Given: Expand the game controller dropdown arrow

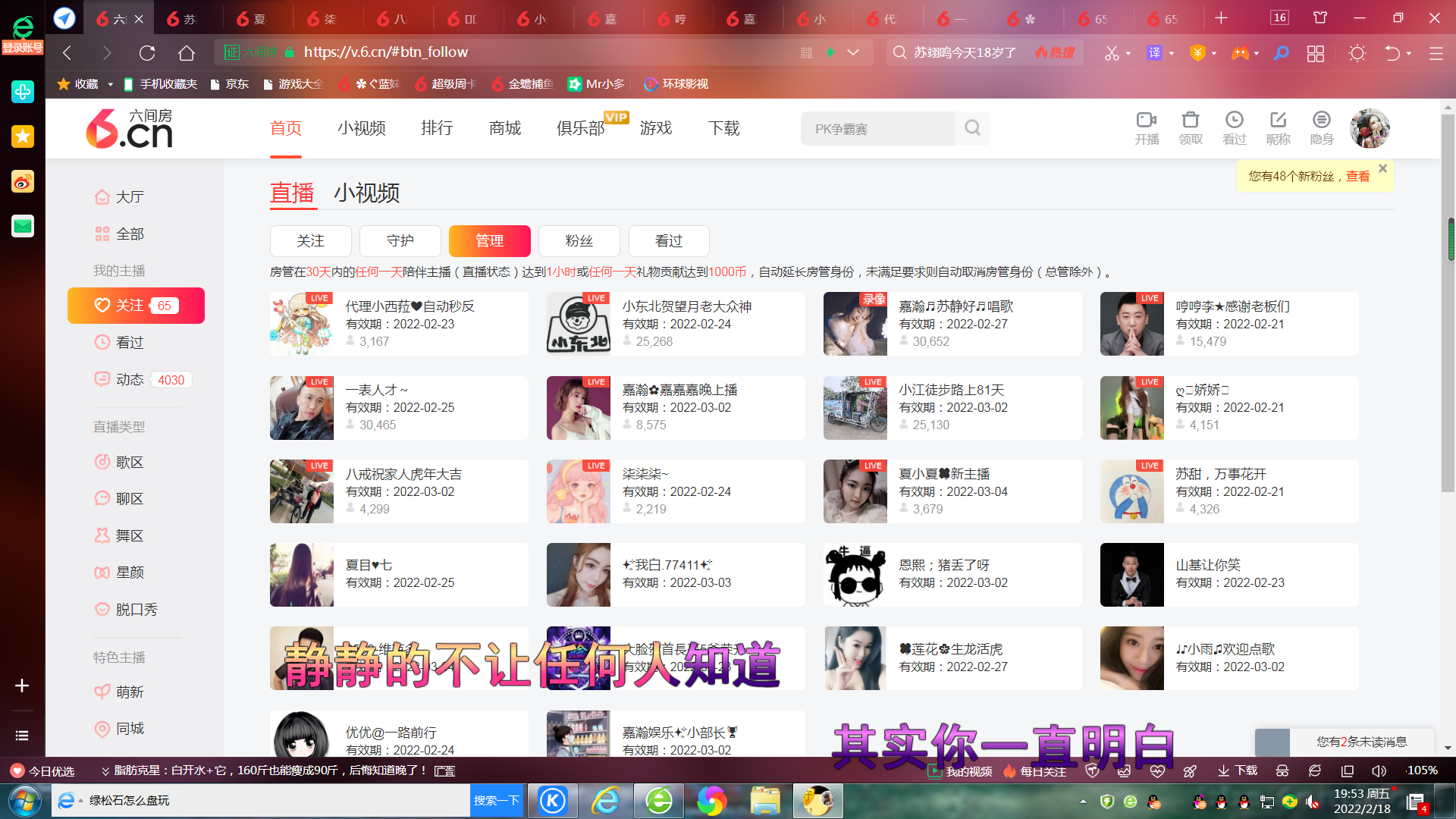Looking at the screenshot, I should (x=1257, y=53).
